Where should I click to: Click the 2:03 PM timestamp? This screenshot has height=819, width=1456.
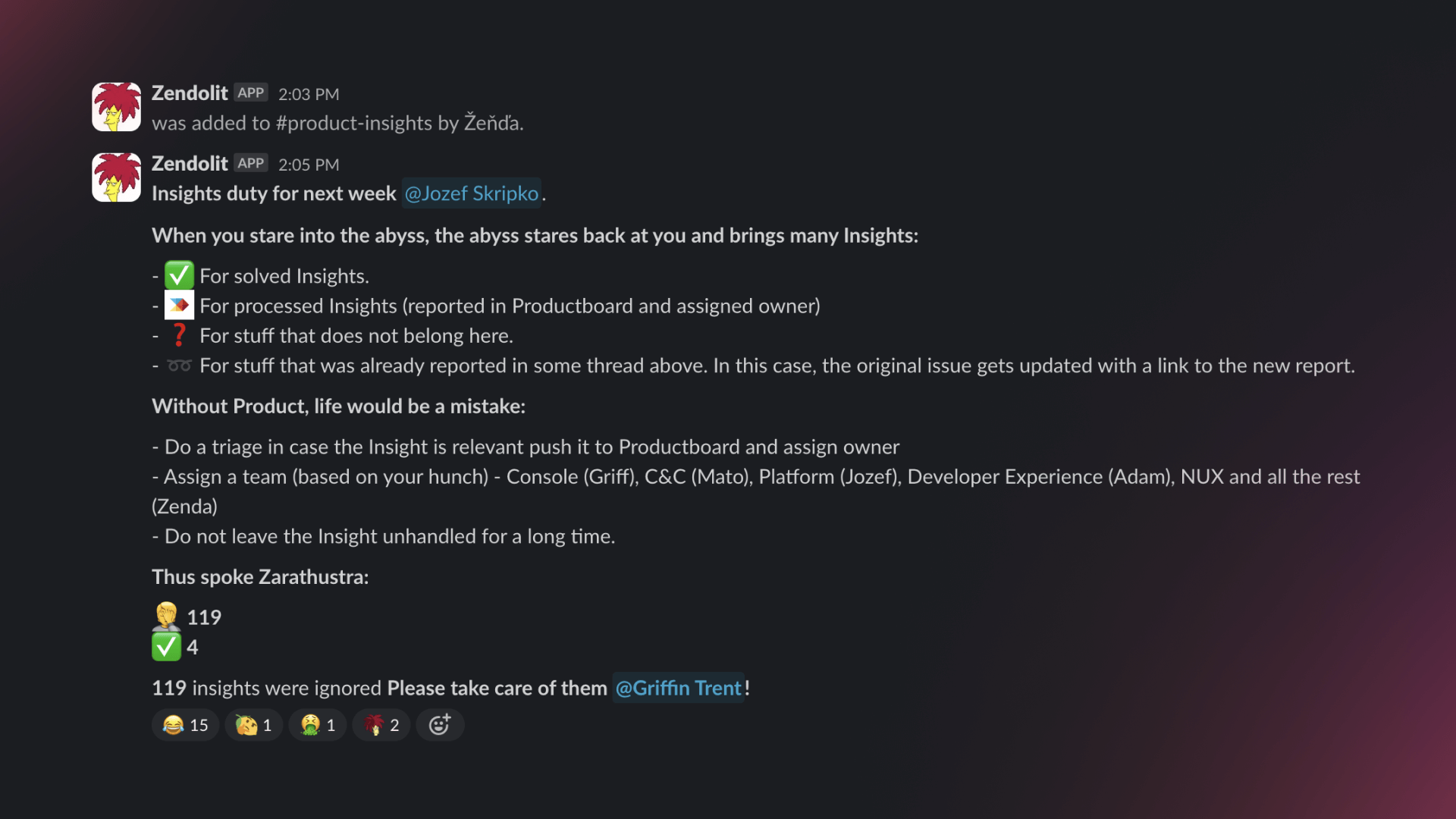click(x=309, y=94)
